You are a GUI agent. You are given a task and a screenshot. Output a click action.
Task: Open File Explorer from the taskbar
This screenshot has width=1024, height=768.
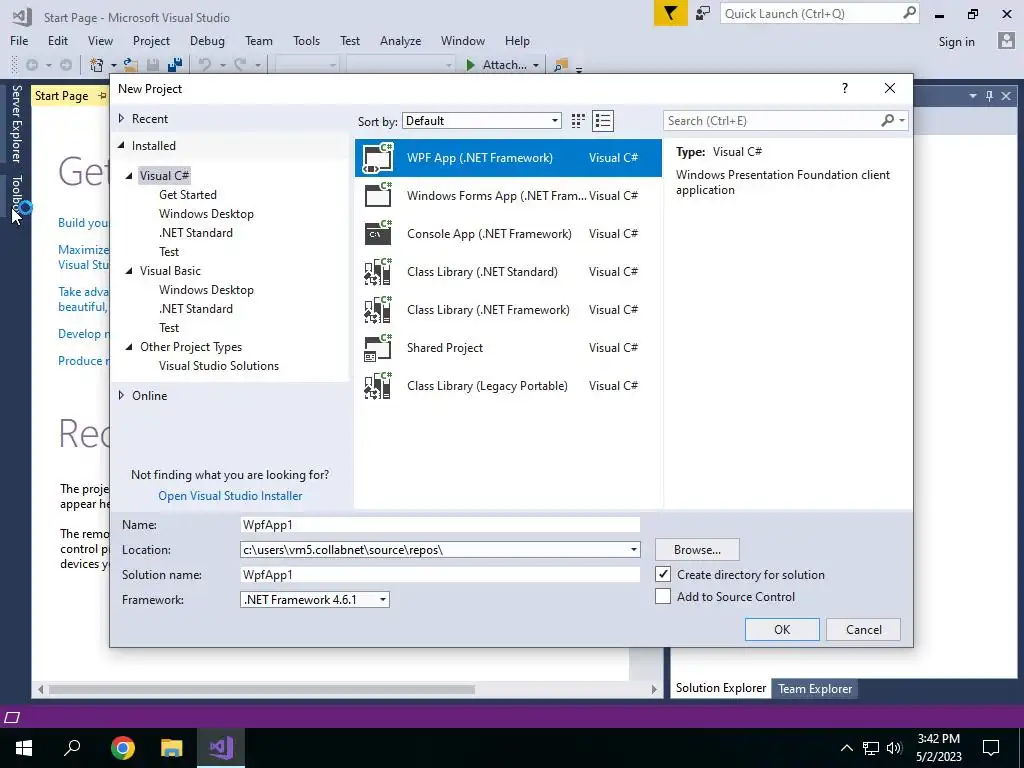click(172, 748)
